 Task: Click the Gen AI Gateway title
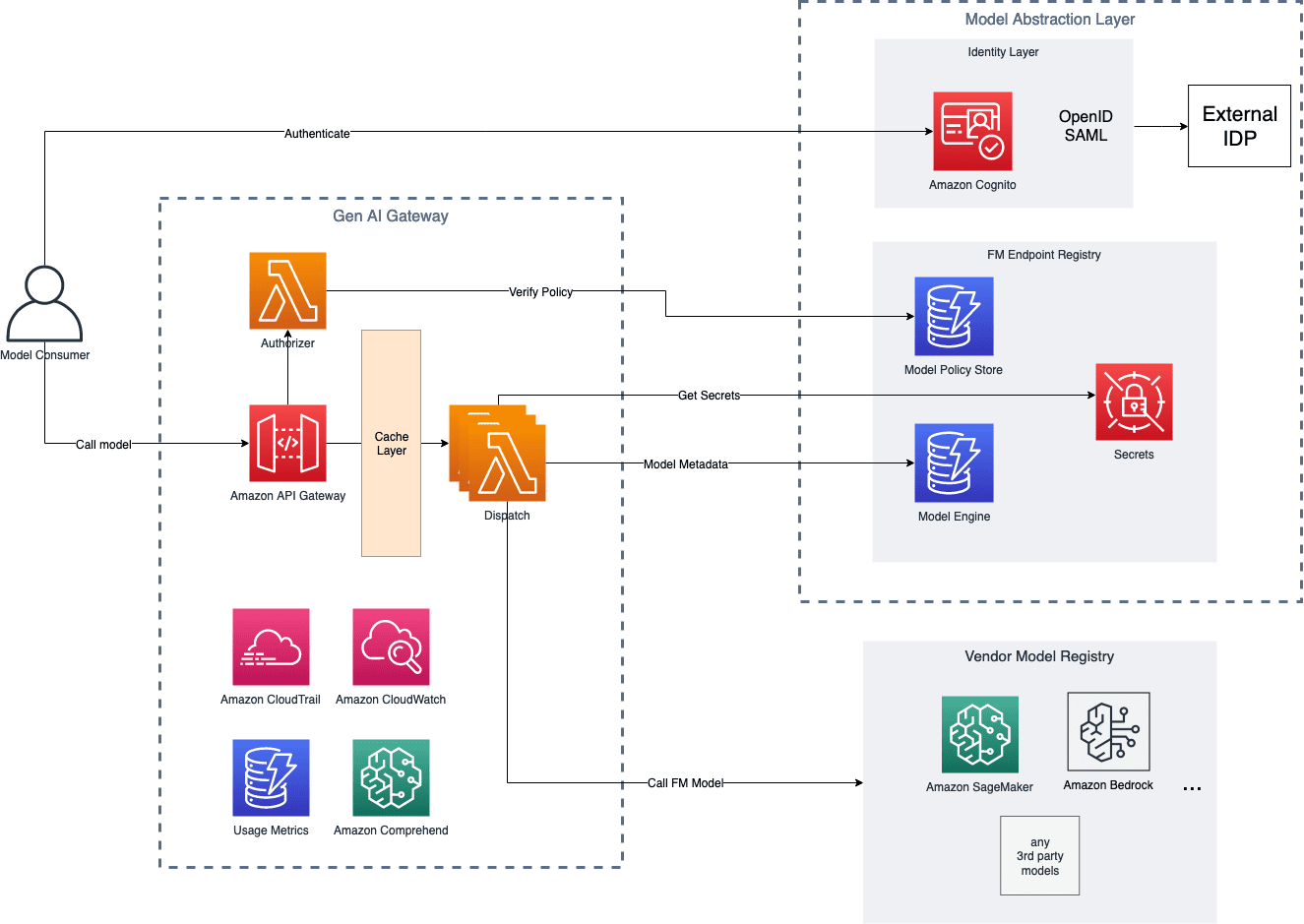tap(391, 216)
